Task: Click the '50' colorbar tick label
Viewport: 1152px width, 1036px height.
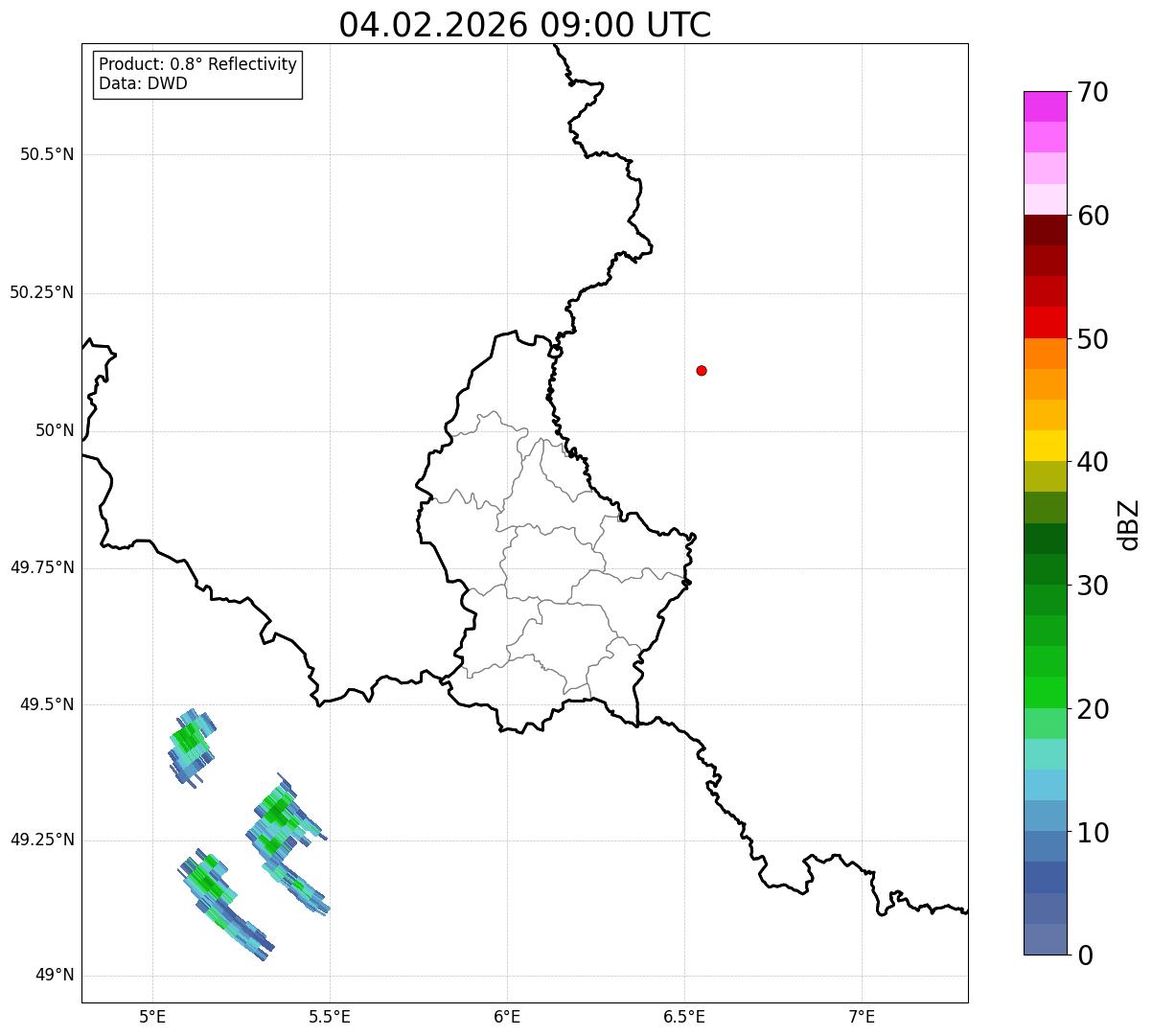Action: point(1093,339)
